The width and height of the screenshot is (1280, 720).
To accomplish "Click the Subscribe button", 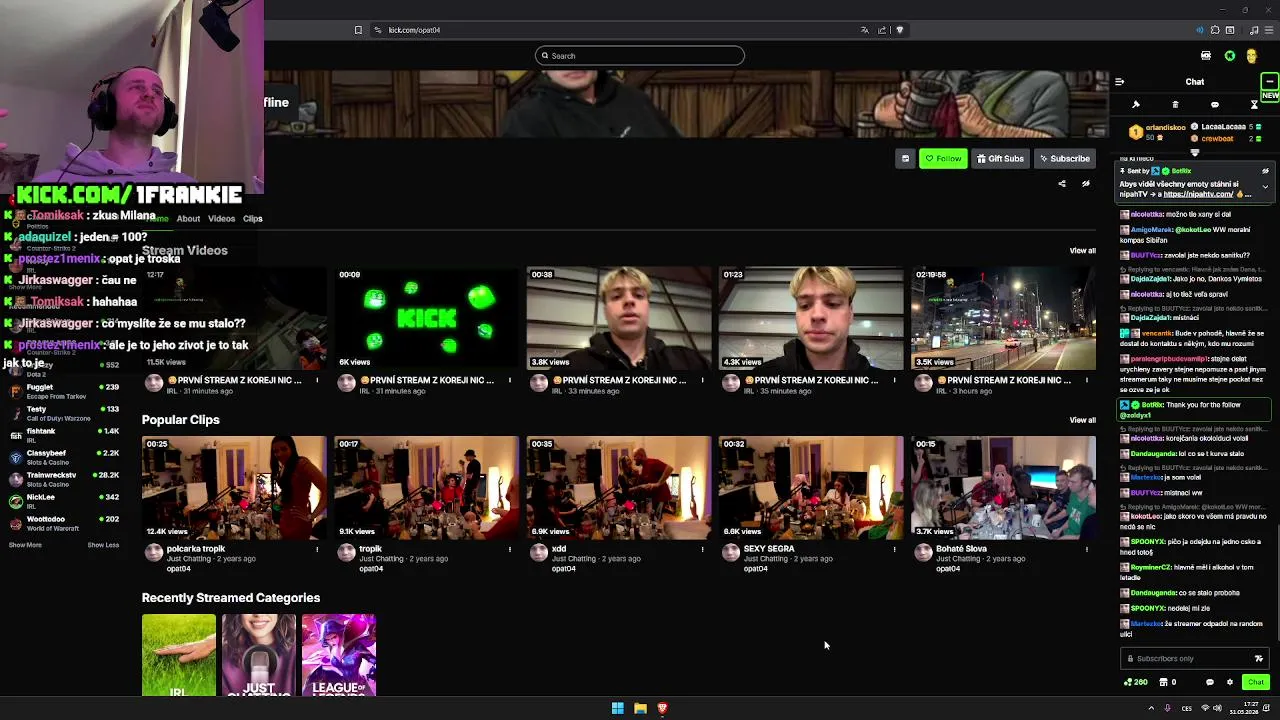I will (x=1064, y=158).
